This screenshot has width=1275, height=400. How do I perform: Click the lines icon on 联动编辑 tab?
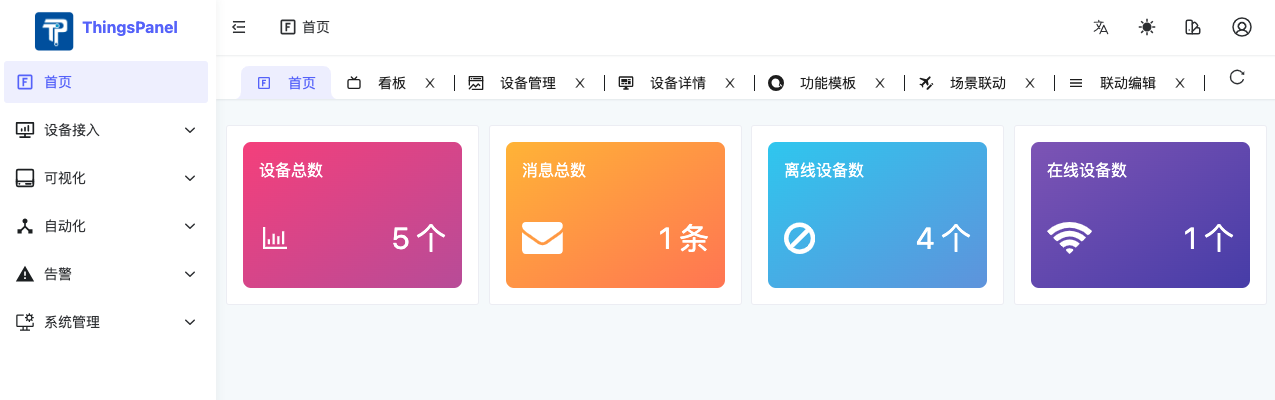pos(1076,83)
